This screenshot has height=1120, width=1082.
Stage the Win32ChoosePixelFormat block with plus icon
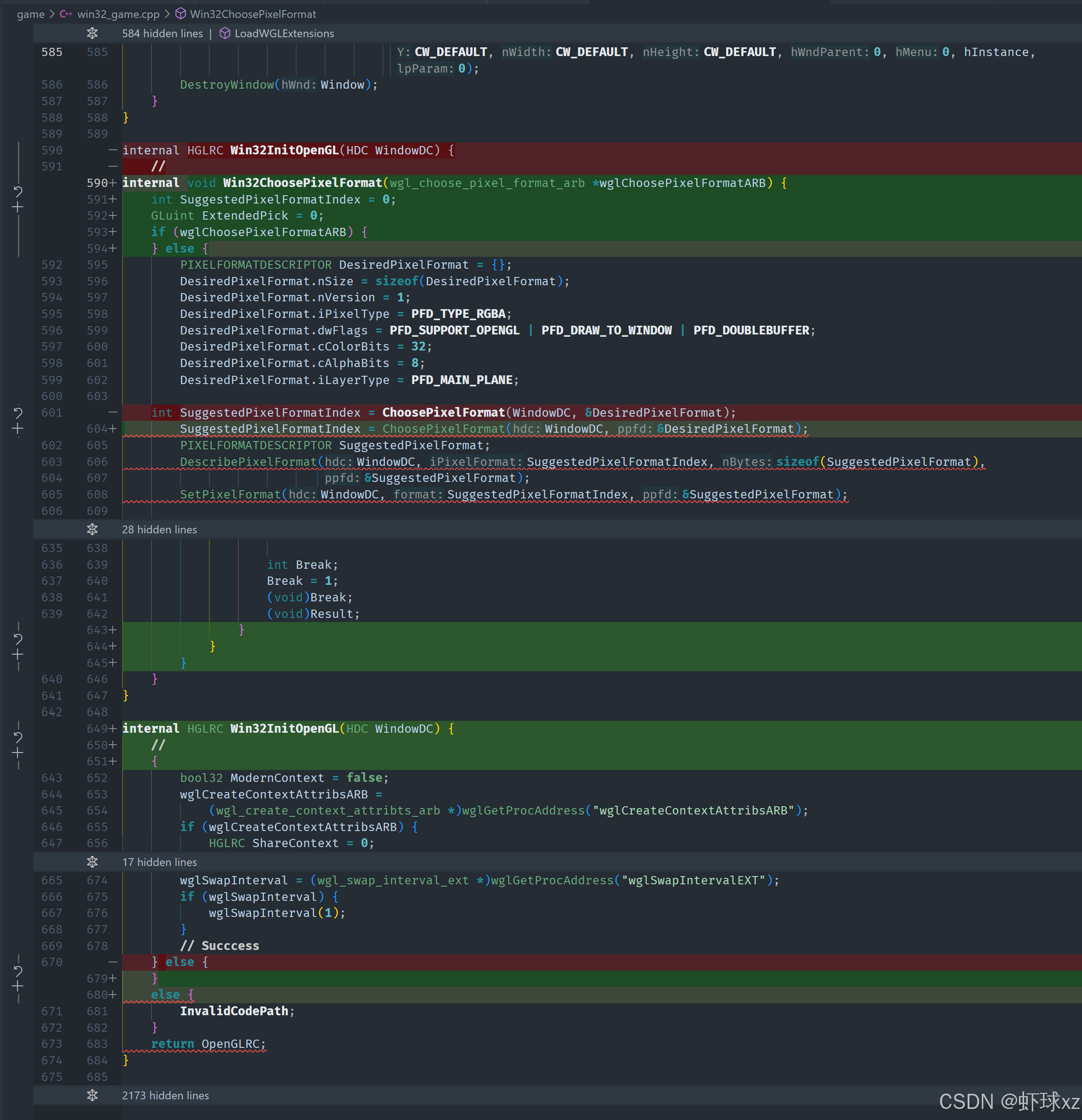click(x=18, y=208)
